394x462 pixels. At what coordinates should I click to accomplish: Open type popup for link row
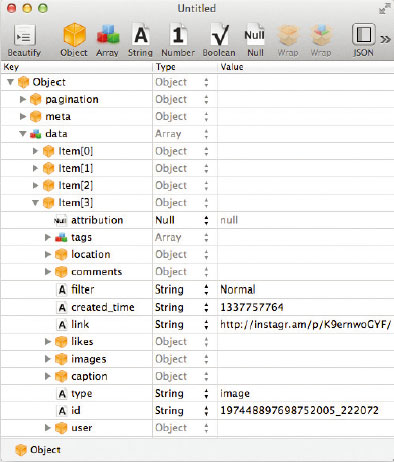pos(206,324)
